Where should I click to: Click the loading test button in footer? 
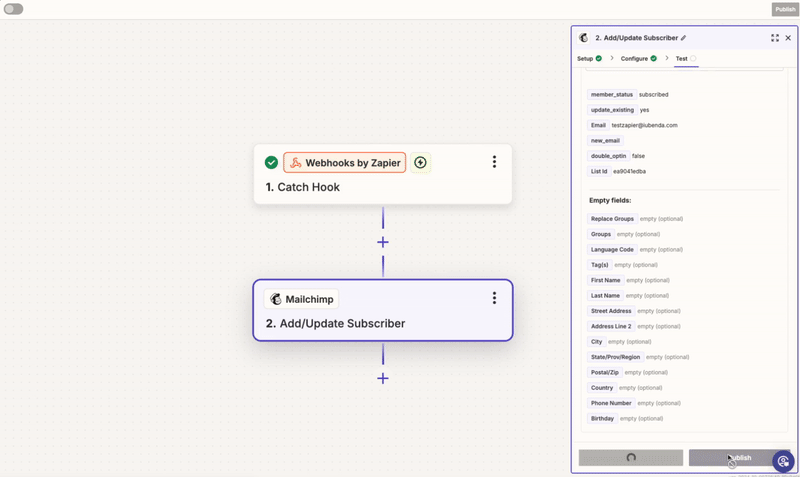click(x=631, y=457)
